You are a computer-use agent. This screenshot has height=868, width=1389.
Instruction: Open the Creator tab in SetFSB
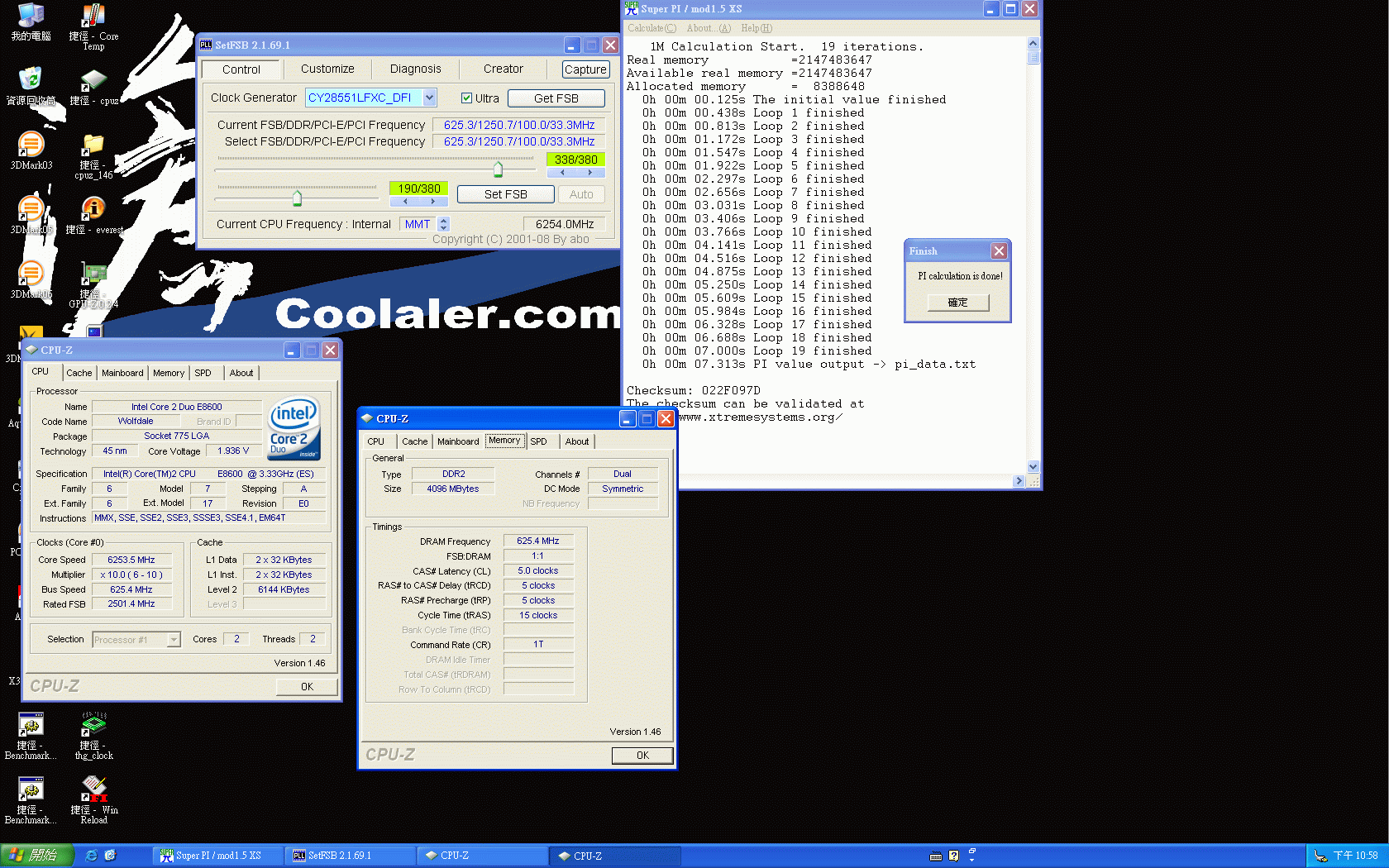[503, 69]
